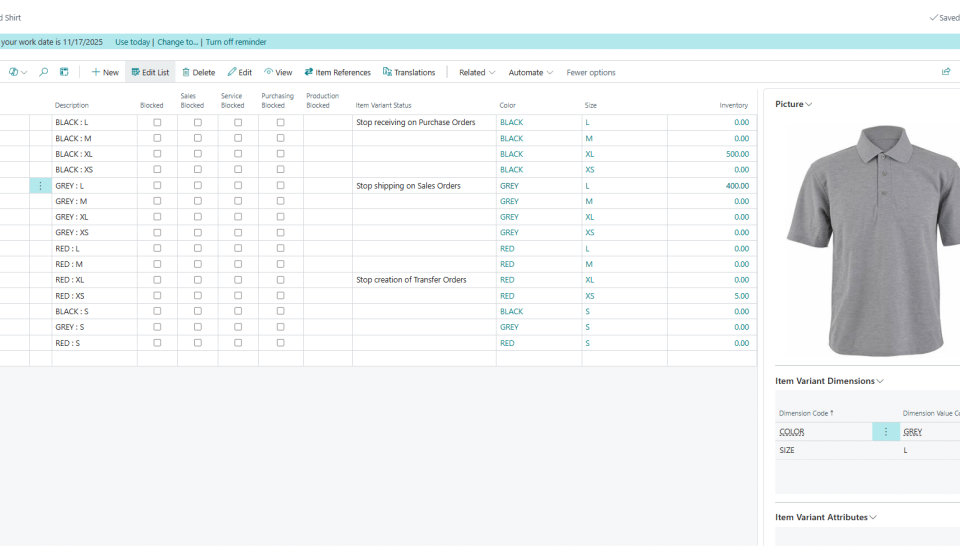Viewport: 960px width, 560px height.
Task: Open the Automate dropdown
Action: click(530, 72)
